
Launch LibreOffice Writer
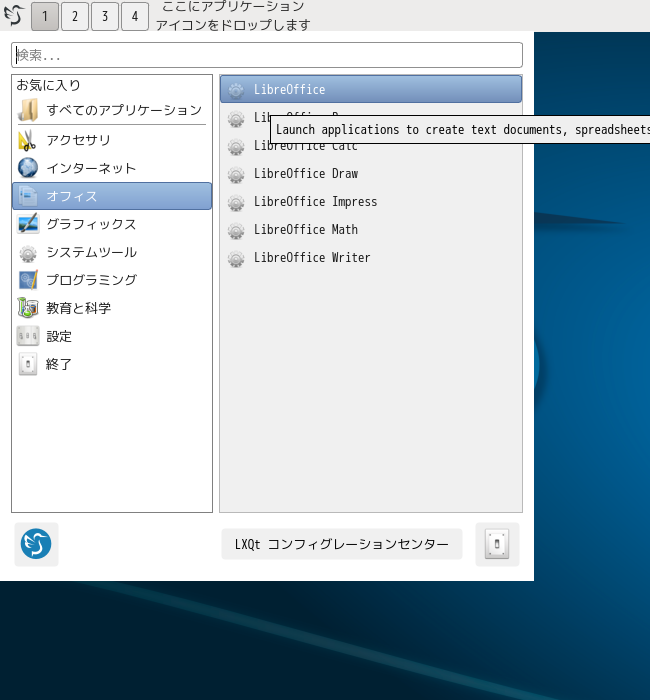coord(371,258)
